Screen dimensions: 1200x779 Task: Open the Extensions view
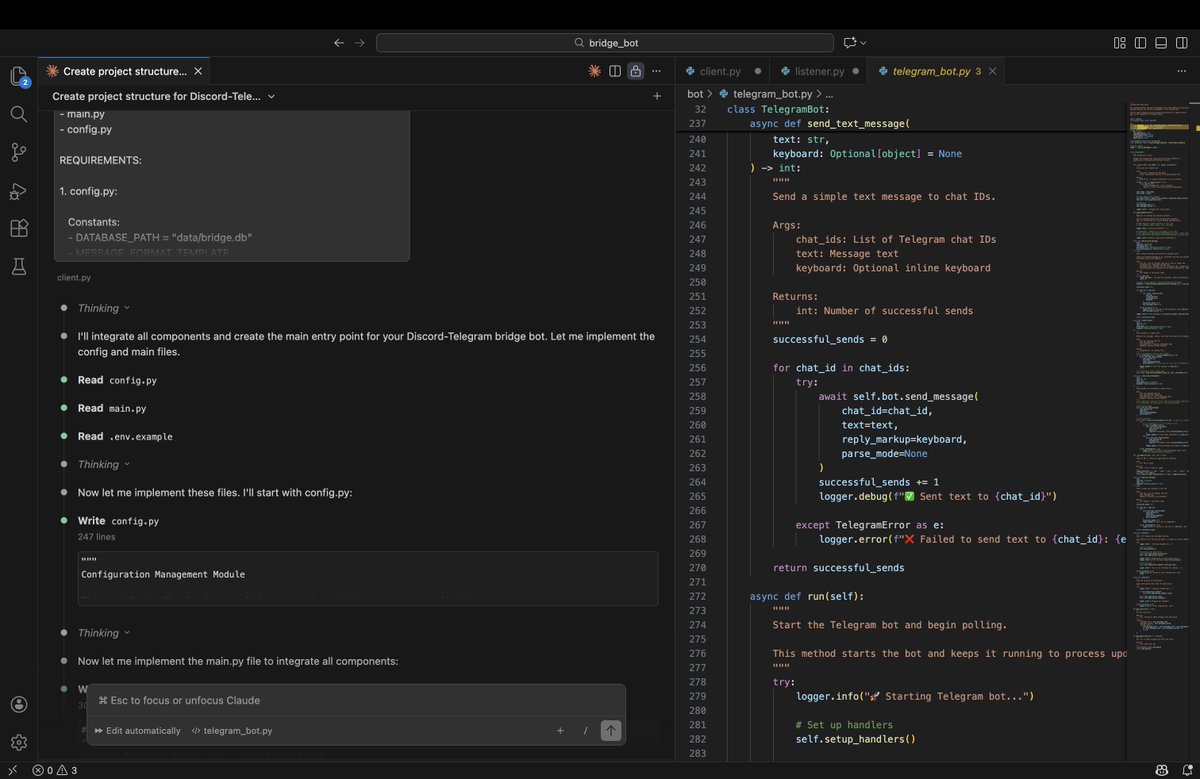pos(18,229)
